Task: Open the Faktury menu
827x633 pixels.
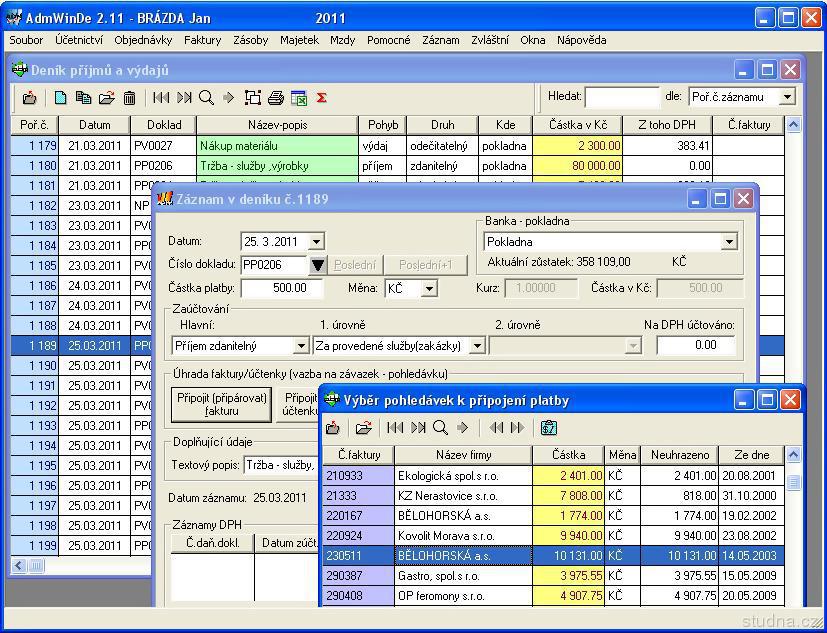Action: pos(202,40)
